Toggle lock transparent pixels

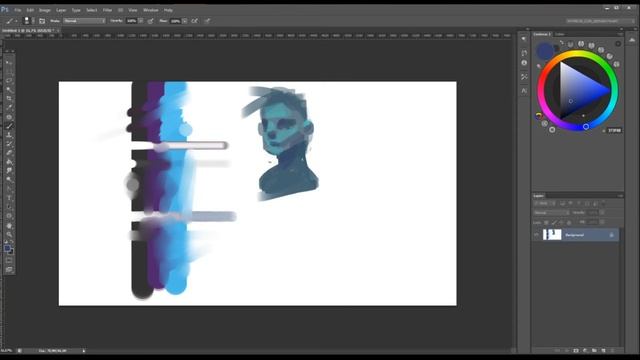click(546, 222)
